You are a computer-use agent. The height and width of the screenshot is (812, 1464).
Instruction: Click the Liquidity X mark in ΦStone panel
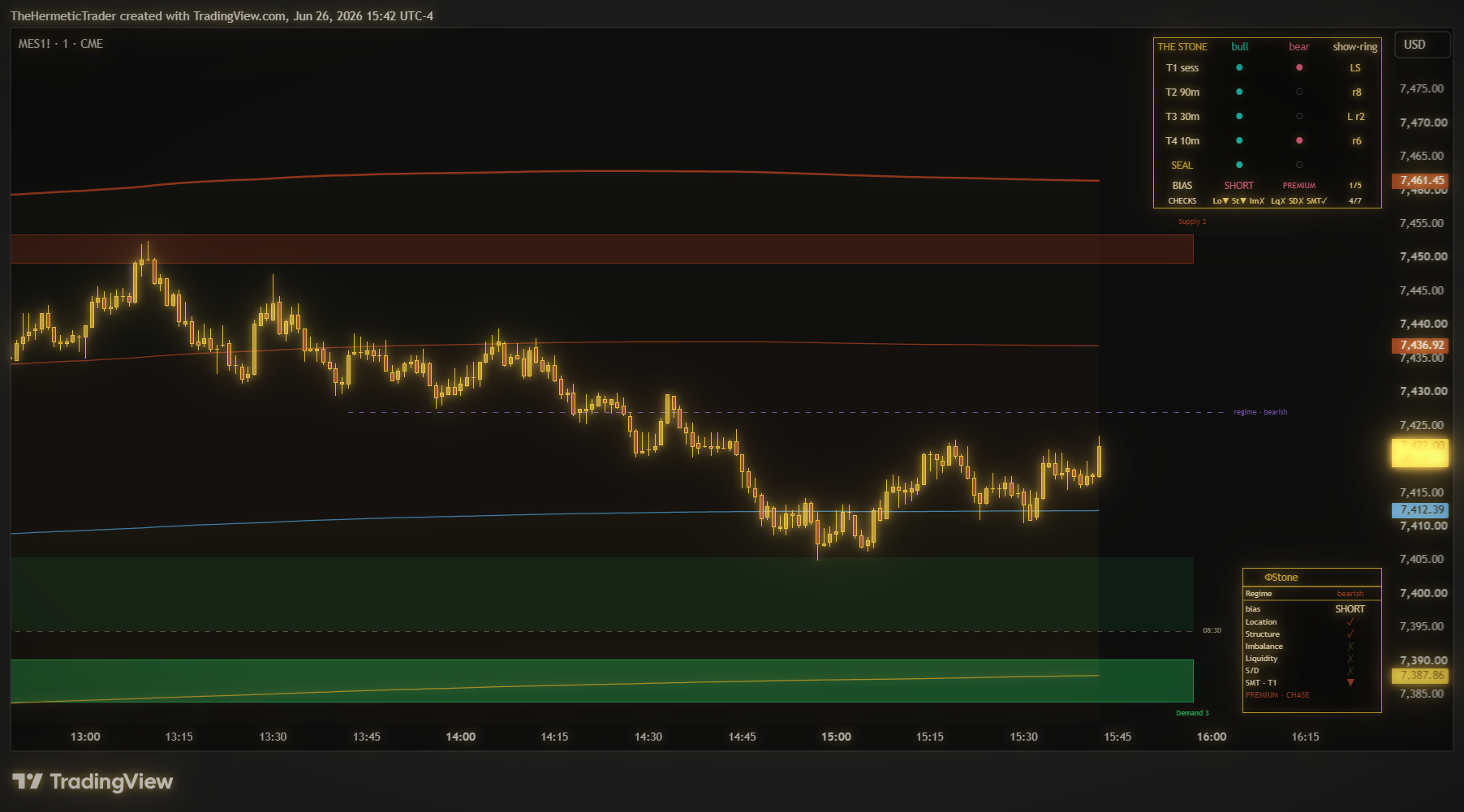1350,658
